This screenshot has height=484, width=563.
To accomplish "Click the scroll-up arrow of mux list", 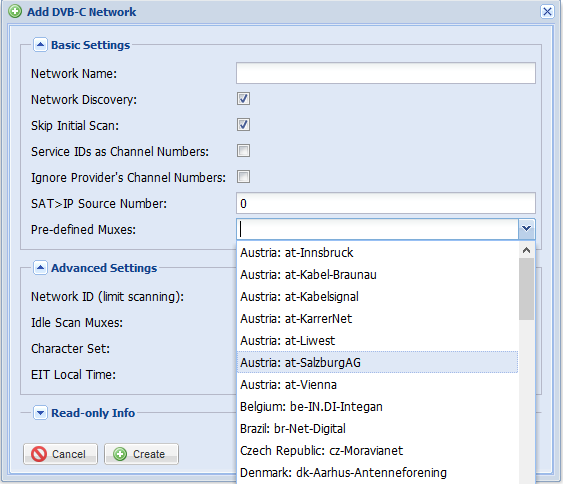I will coord(526,250).
